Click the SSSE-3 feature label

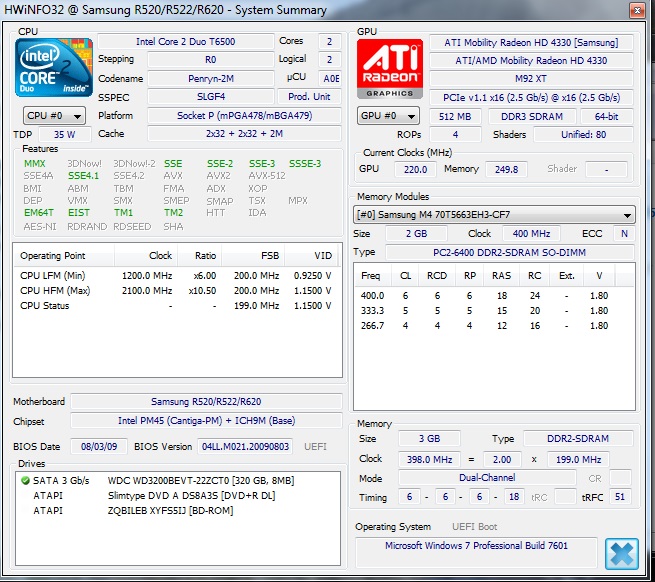tap(305, 163)
